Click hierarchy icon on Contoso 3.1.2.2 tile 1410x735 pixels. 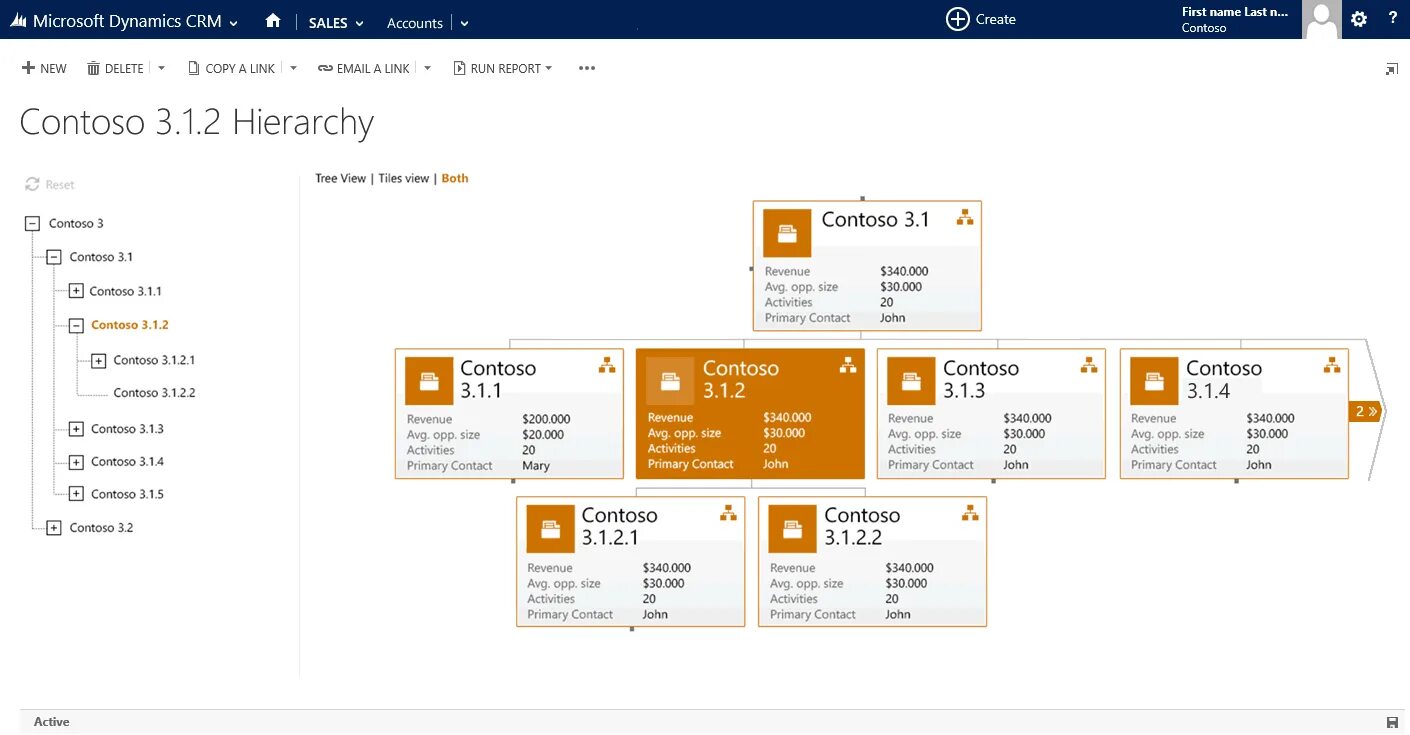[970, 513]
